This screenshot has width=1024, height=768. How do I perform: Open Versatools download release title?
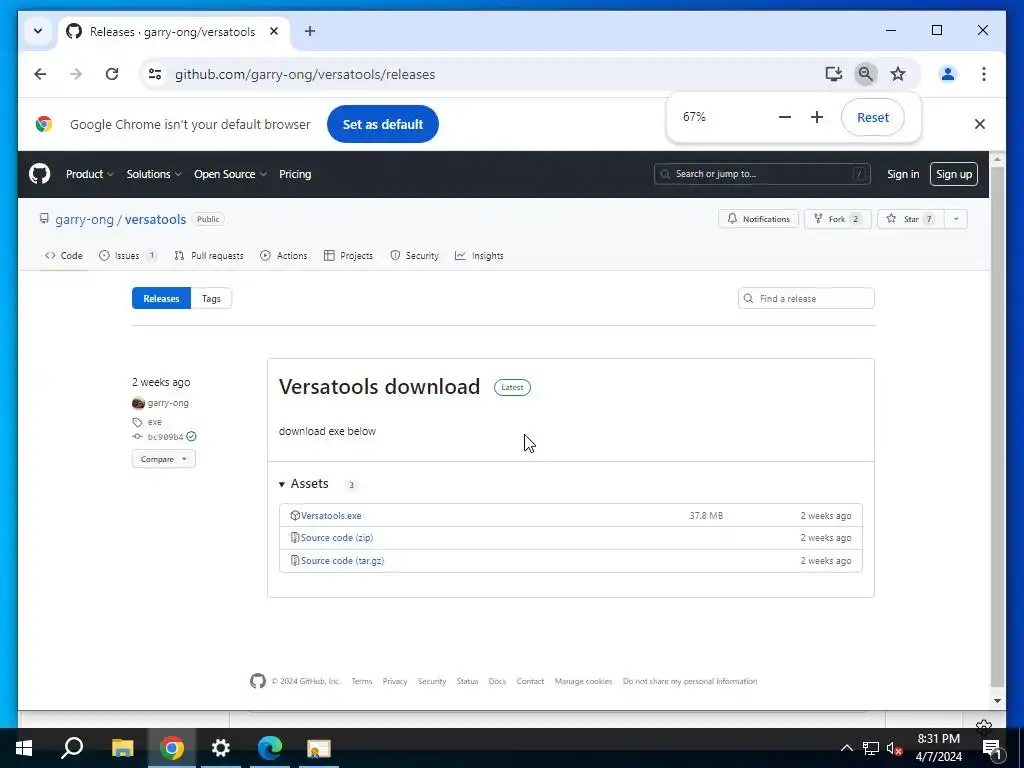pyautogui.click(x=379, y=387)
